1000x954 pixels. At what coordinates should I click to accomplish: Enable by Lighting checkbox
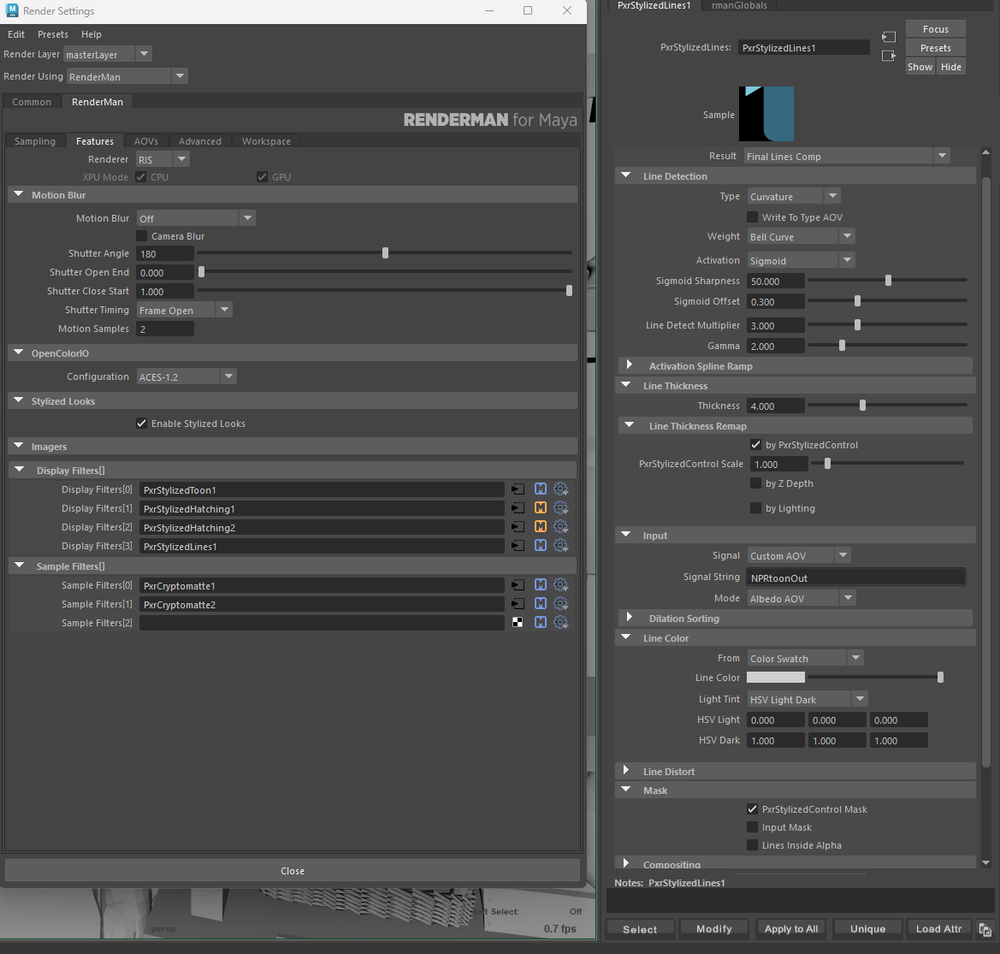click(x=756, y=508)
